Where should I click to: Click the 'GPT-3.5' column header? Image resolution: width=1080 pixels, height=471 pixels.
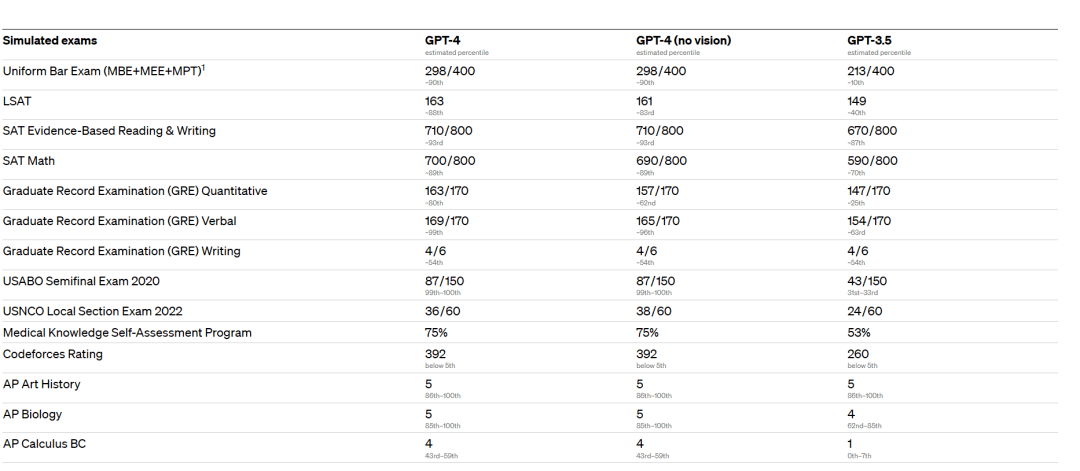(869, 41)
